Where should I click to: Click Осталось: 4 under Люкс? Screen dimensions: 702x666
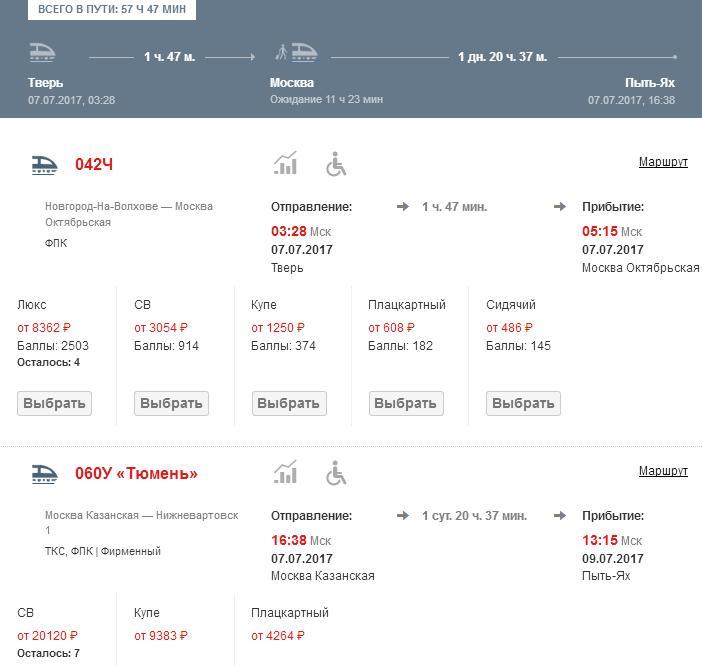[48, 362]
